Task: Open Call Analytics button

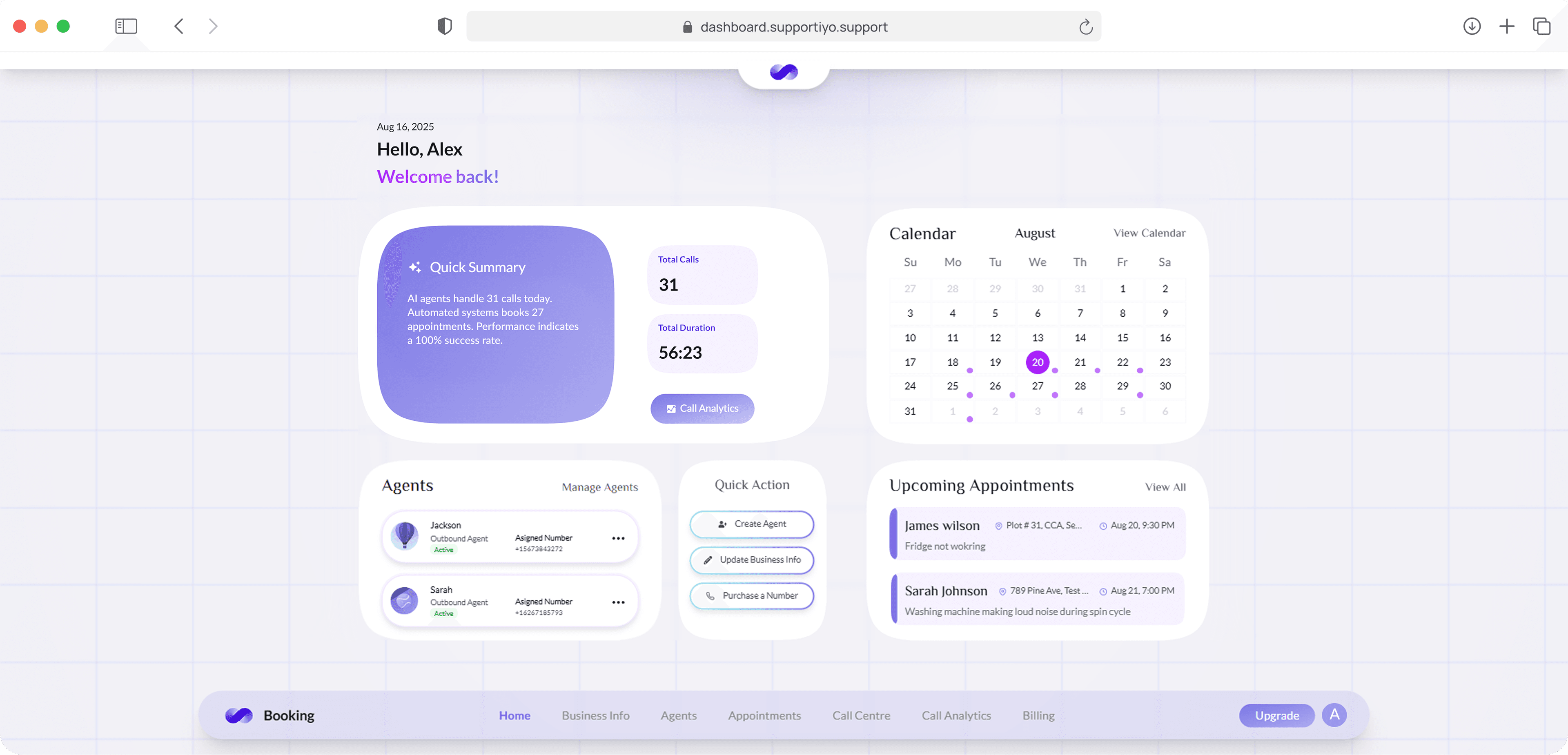Action: 702,409
